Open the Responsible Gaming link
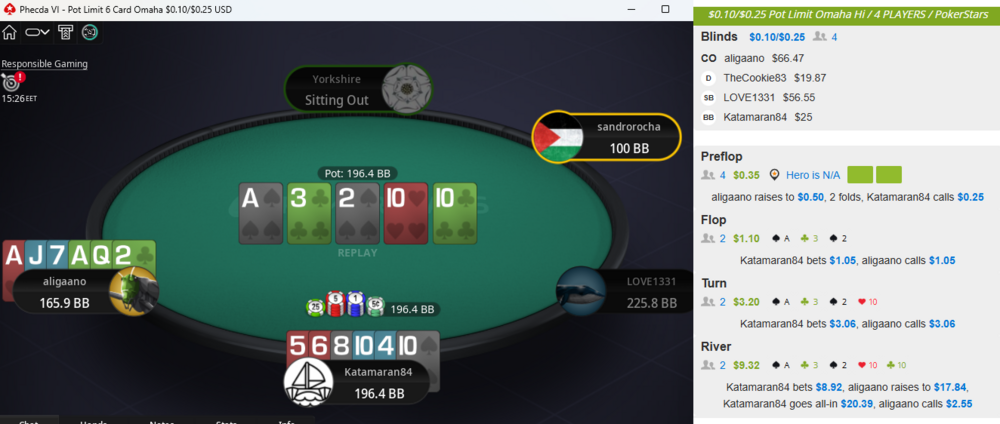The width and height of the screenshot is (1000, 424). click(45, 64)
